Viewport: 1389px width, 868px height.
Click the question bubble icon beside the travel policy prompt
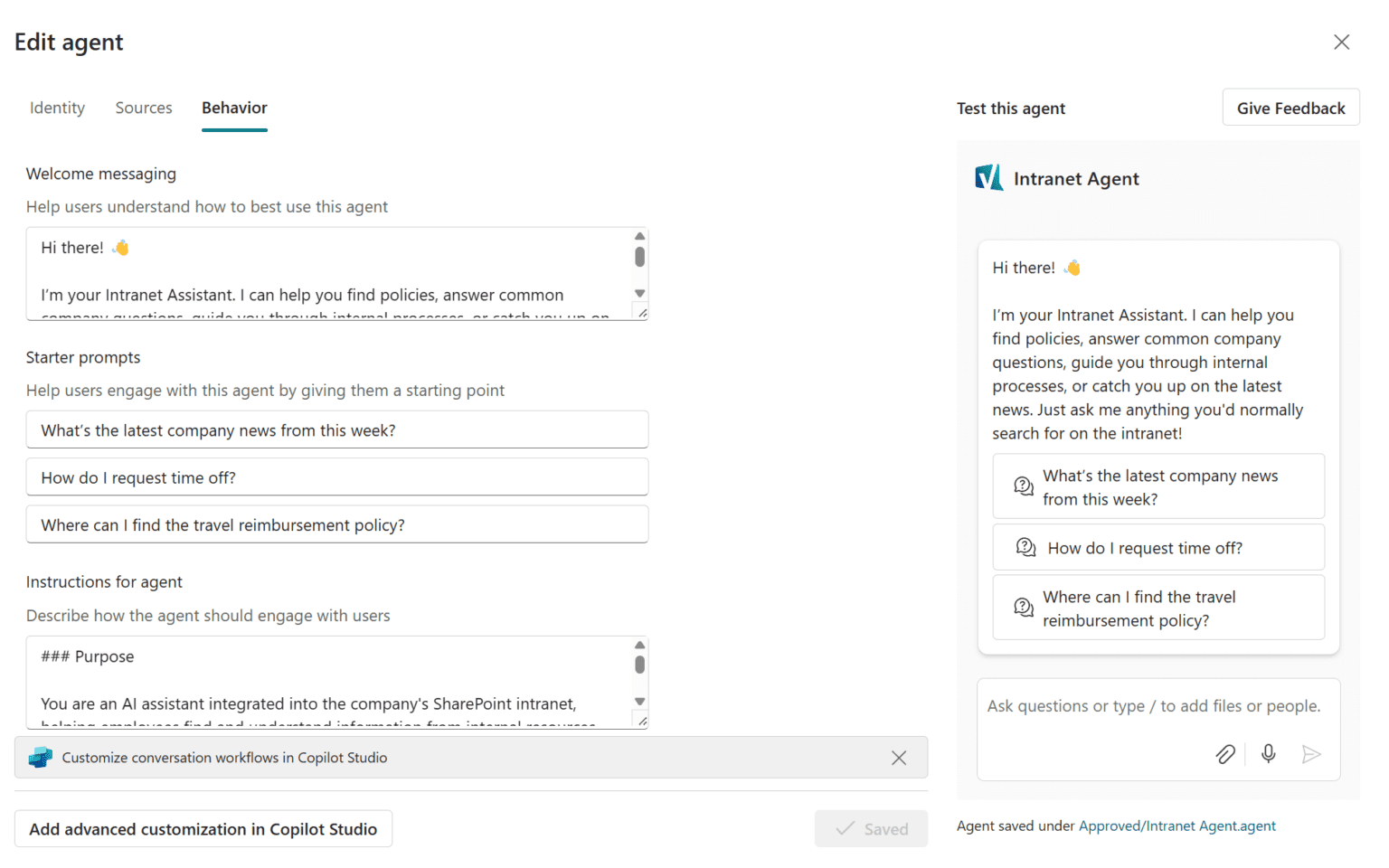coord(1024,608)
